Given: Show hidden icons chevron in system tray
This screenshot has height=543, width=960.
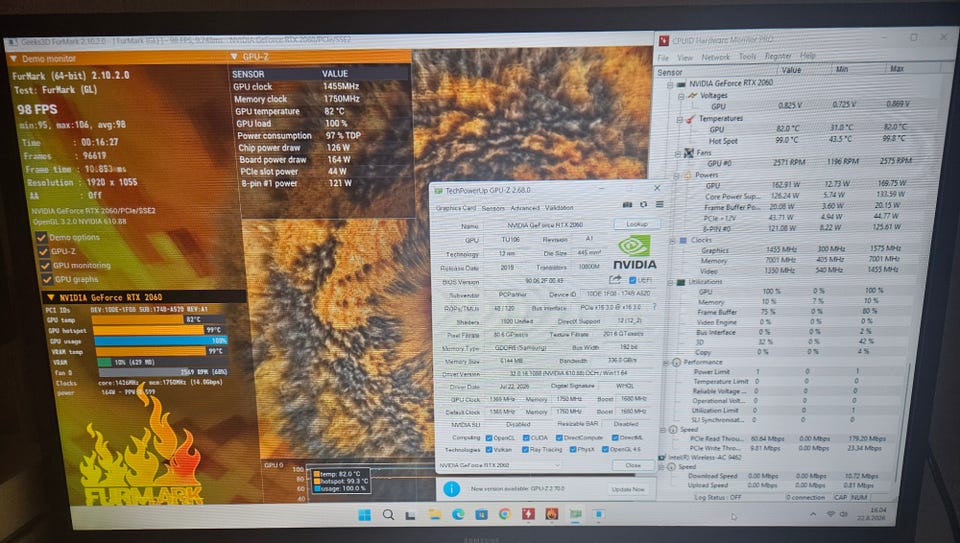Looking at the screenshot, I should pyautogui.click(x=813, y=514).
